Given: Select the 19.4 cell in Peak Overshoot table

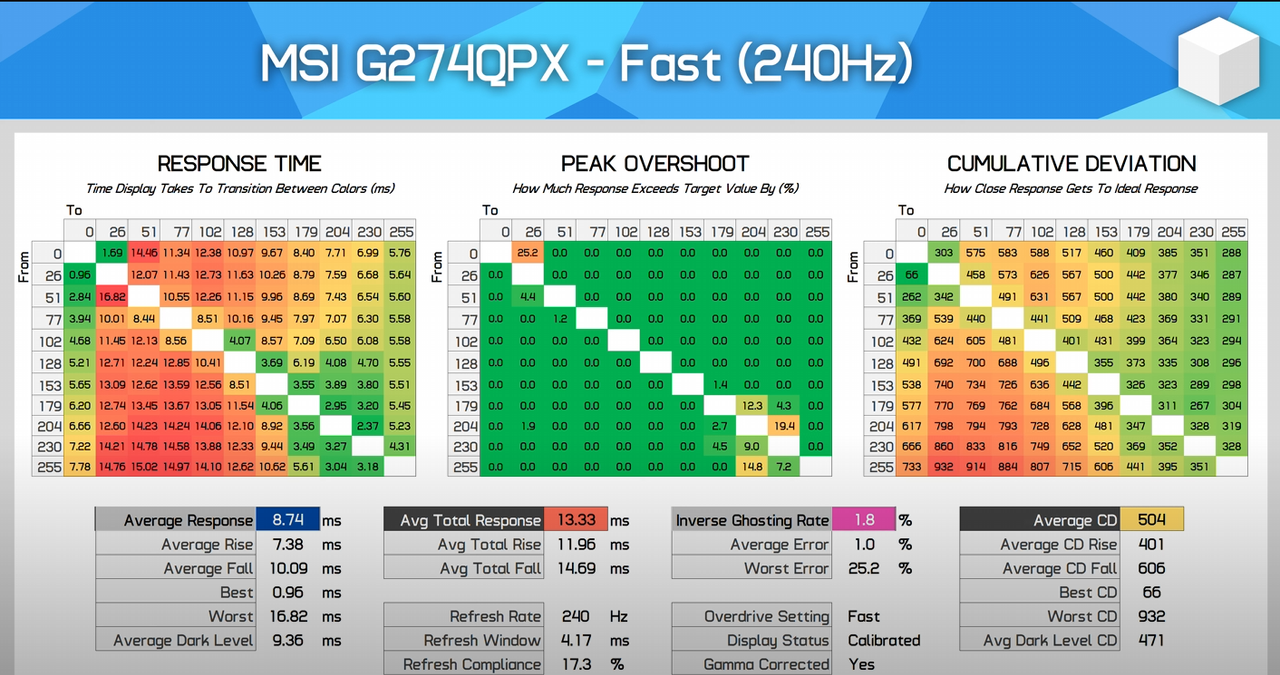Looking at the screenshot, I should coord(783,424).
